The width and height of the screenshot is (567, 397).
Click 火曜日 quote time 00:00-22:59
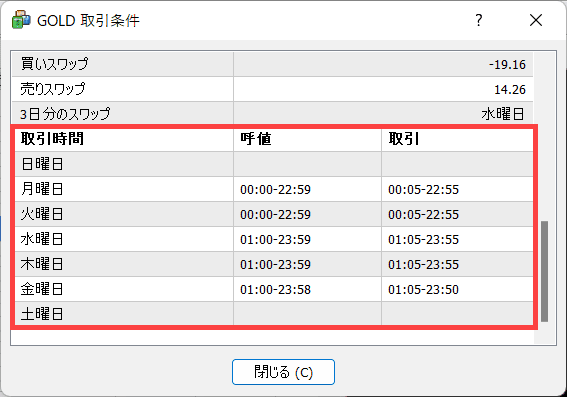[275, 214]
